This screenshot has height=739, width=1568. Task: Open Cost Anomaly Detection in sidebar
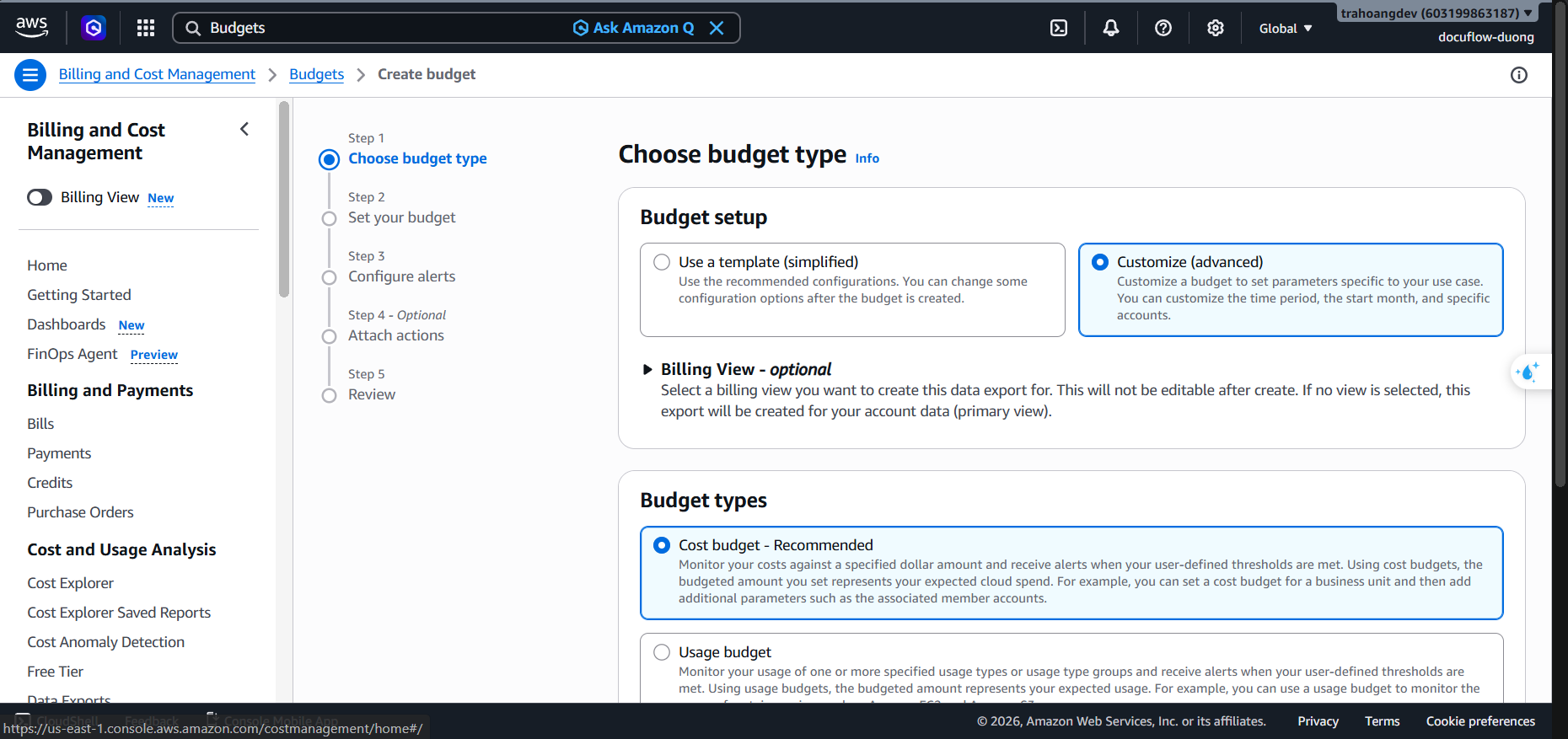pos(105,642)
